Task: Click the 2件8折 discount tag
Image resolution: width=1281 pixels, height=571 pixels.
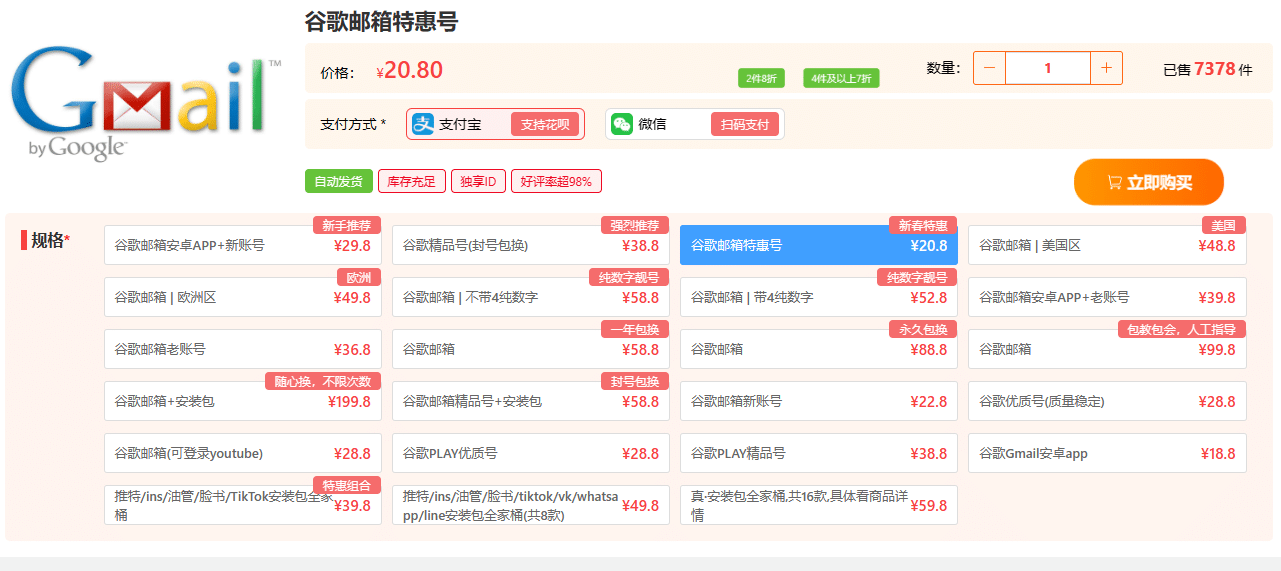Action: click(x=762, y=78)
